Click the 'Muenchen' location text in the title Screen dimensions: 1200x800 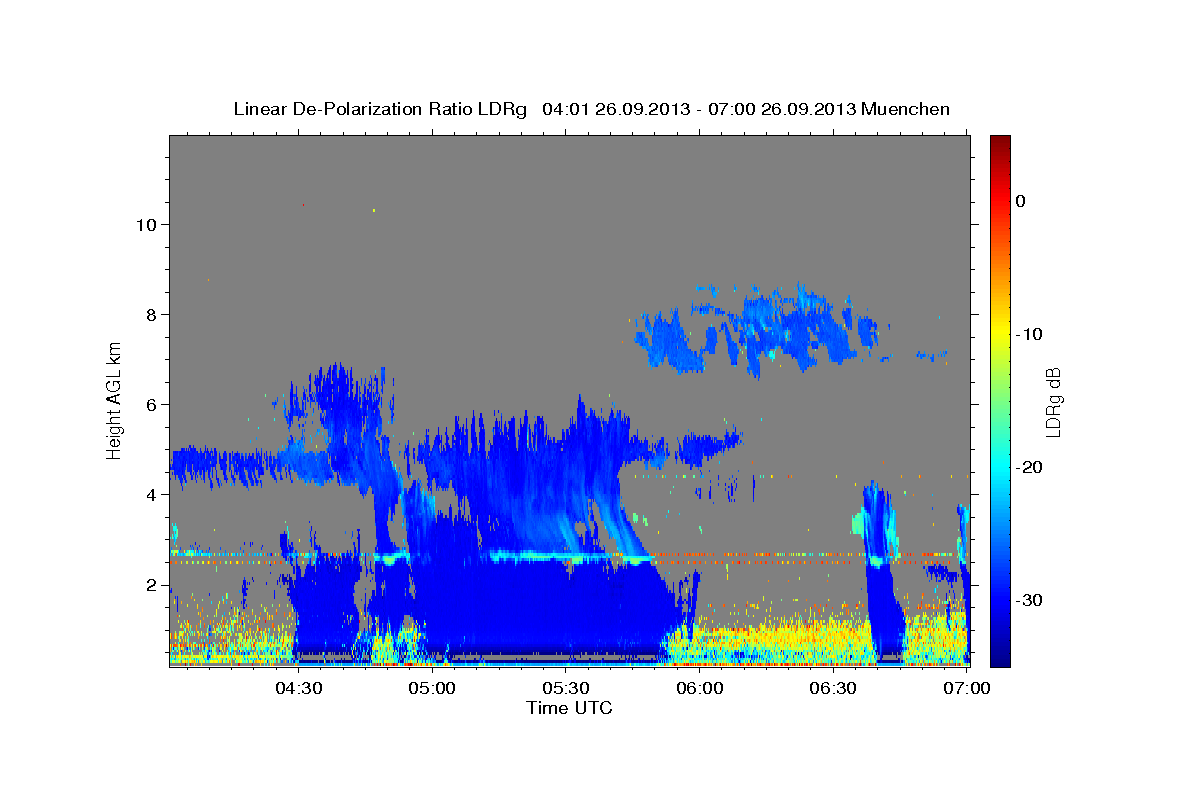tap(906, 109)
